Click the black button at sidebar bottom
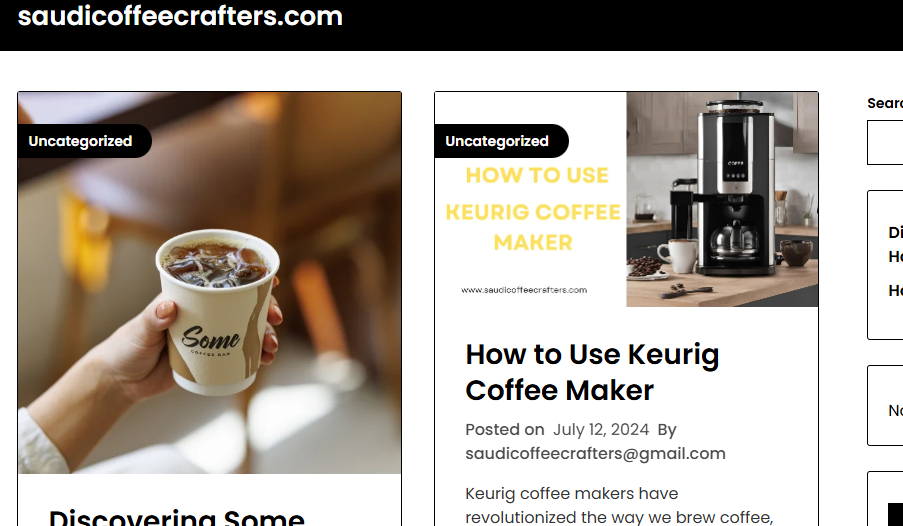 tap(896, 514)
